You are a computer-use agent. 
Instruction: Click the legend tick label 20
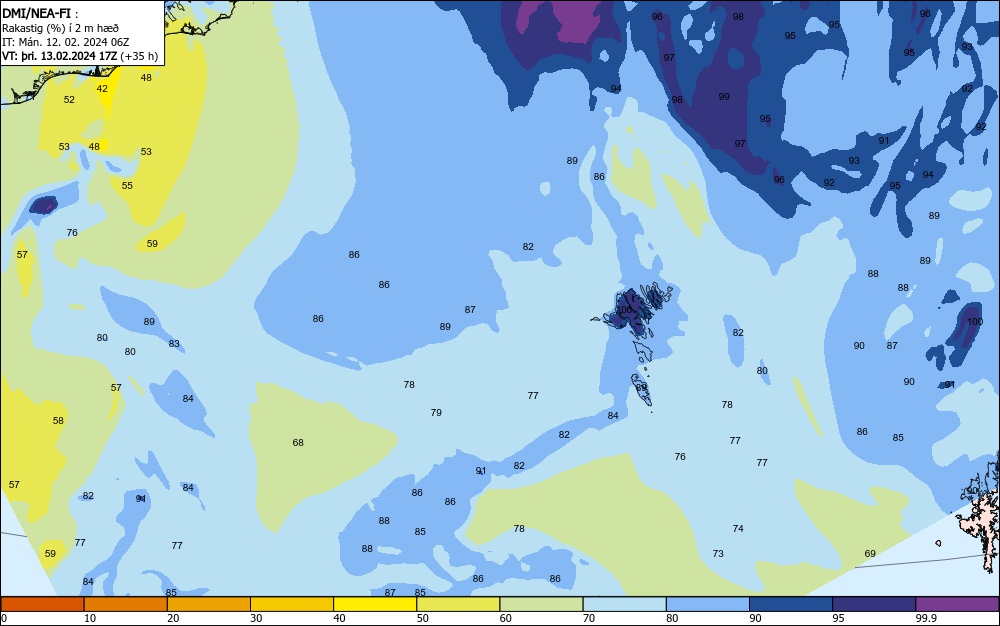pos(173,618)
